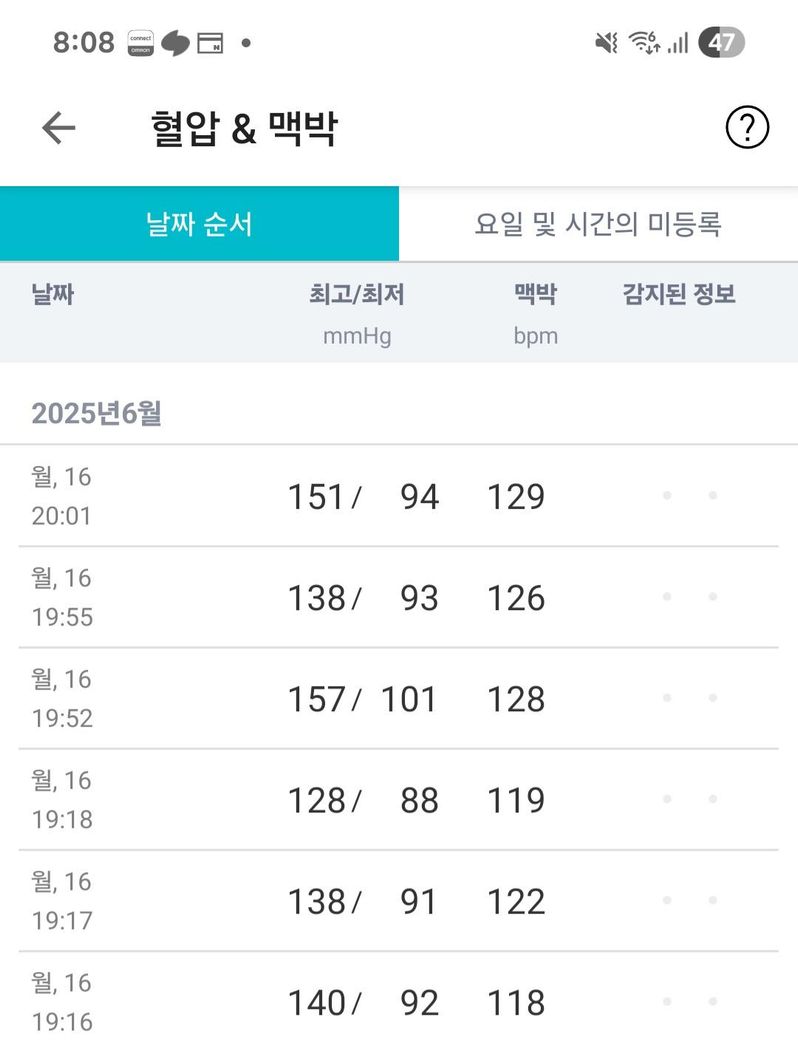Open the help question mark icon
This screenshot has width=798, height=1040.
point(746,128)
